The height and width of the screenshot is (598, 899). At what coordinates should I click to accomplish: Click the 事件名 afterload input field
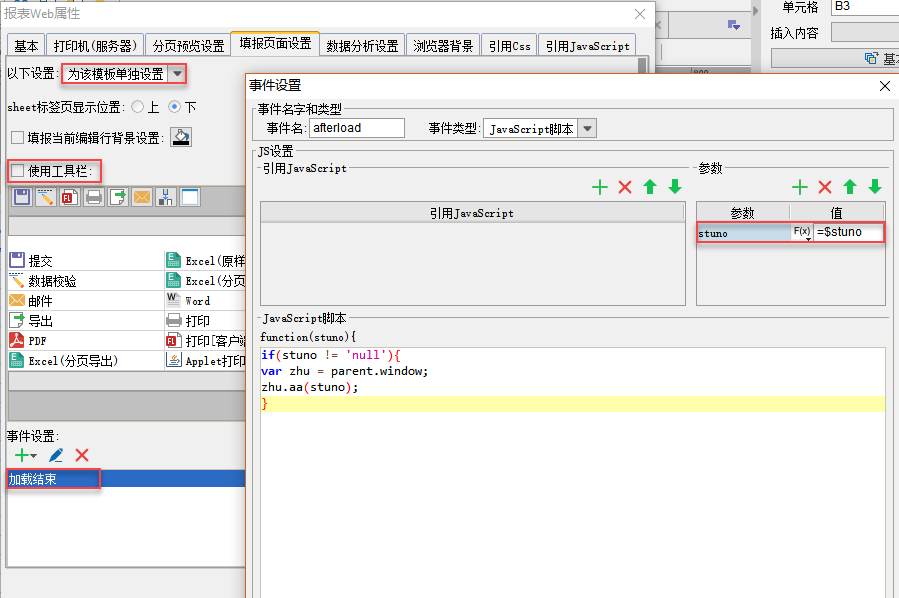pyautogui.click(x=357, y=128)
